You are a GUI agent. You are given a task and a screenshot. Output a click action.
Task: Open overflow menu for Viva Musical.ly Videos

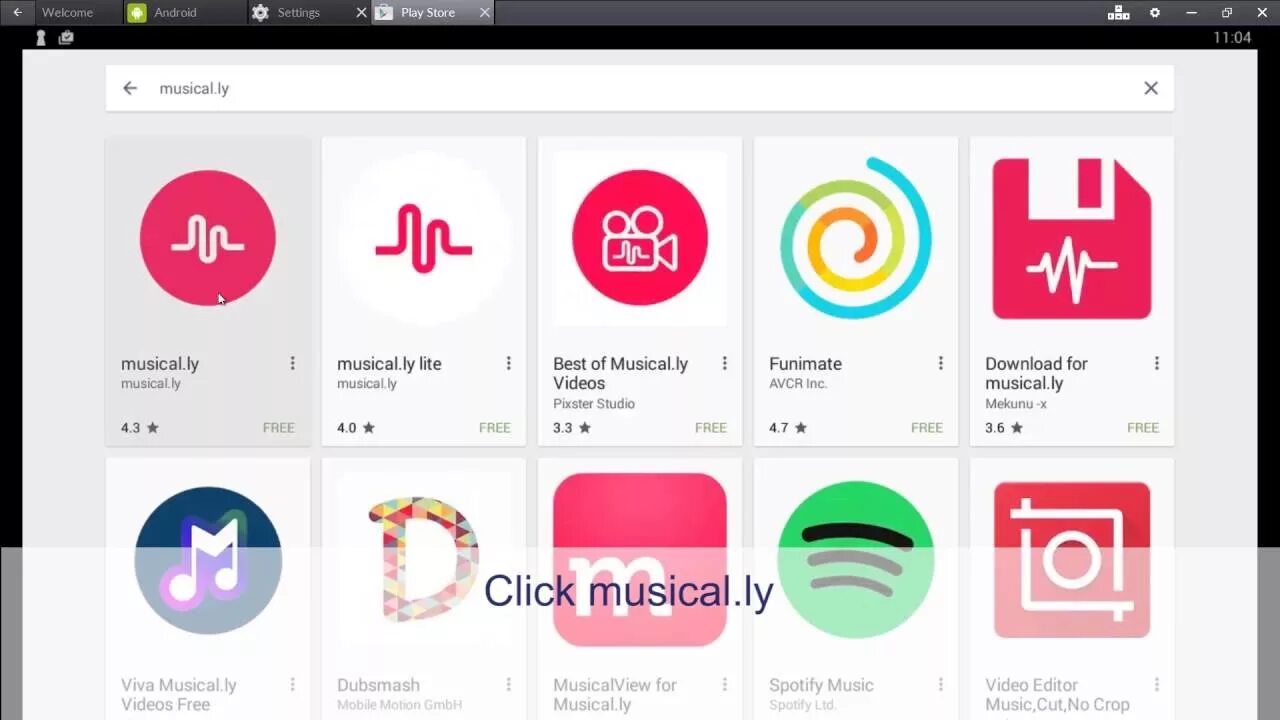pyautogui.click(x=292, y=684)
